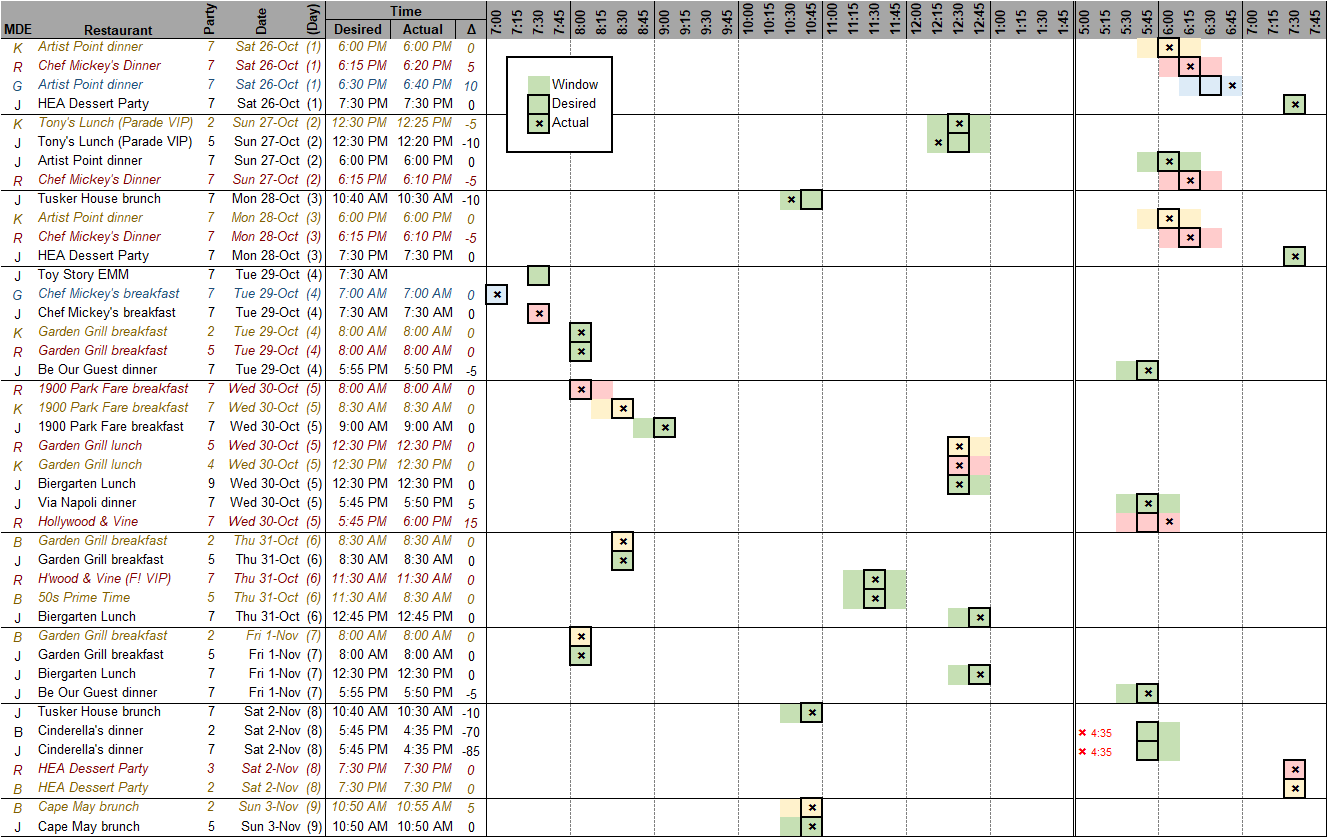1327x837 pixels.
Task: Select the Actual time column header
Action: [423, 30]
